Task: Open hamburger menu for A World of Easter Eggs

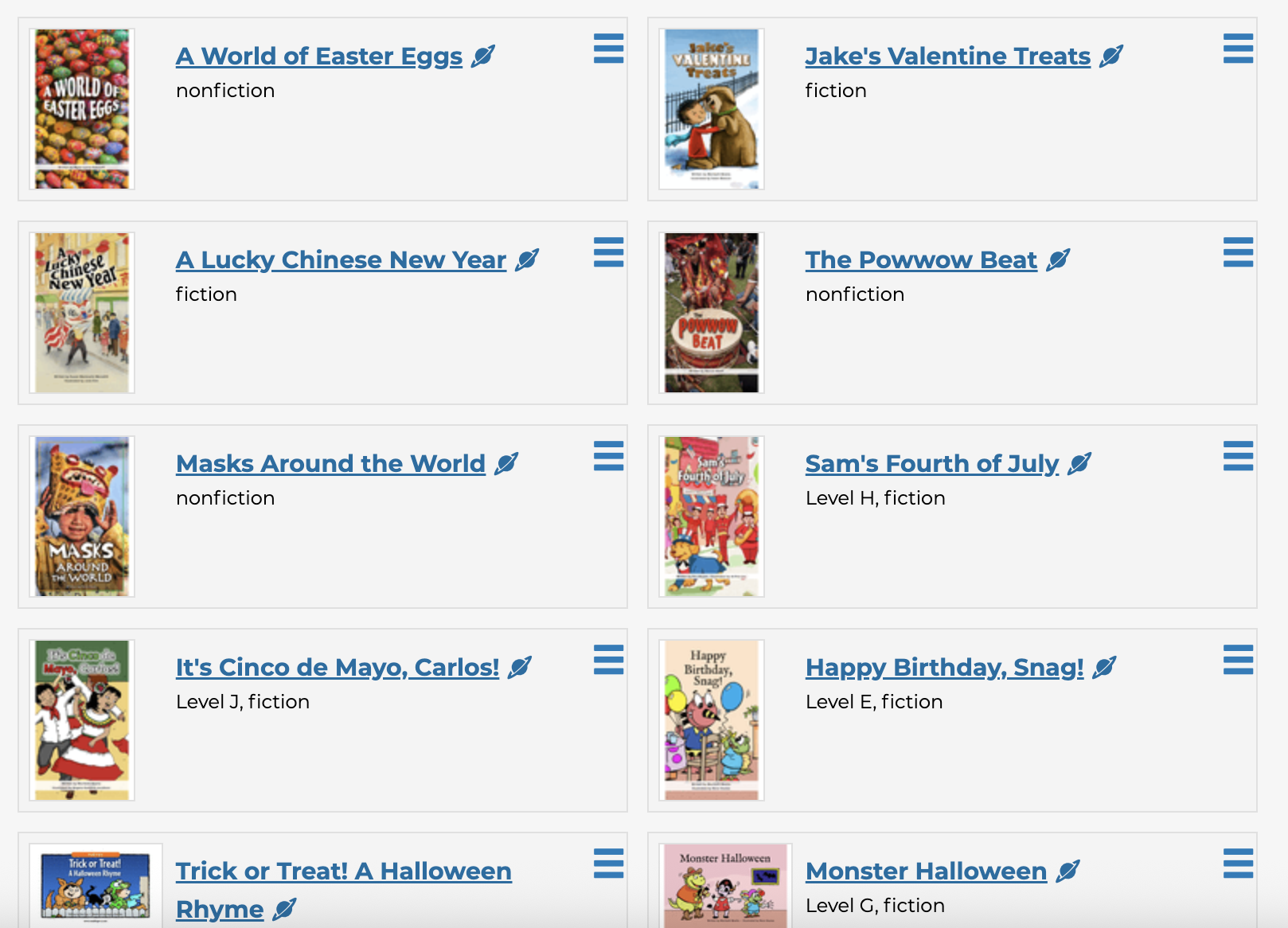Action: pos(608,49)
